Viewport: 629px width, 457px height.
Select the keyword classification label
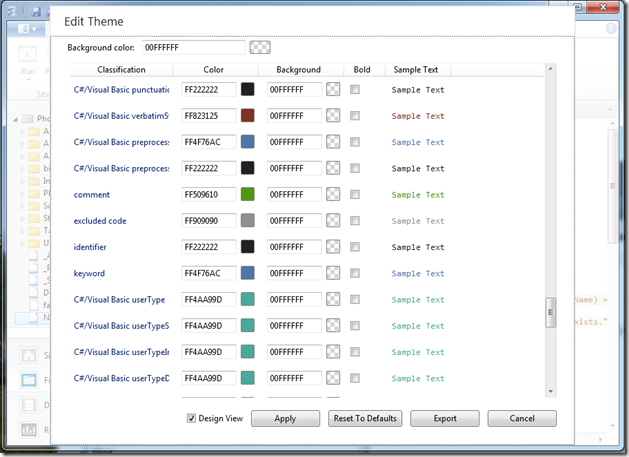tap(89, 273)
